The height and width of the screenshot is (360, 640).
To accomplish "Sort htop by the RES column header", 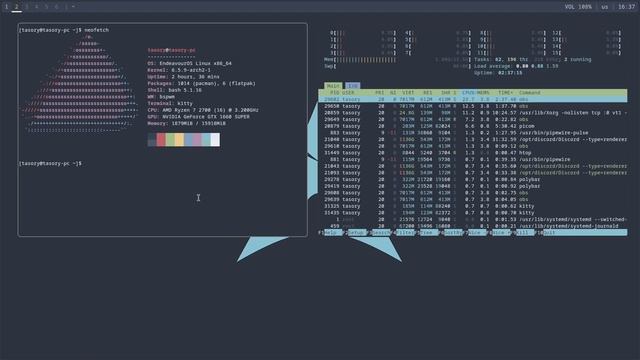I will 427,93.
